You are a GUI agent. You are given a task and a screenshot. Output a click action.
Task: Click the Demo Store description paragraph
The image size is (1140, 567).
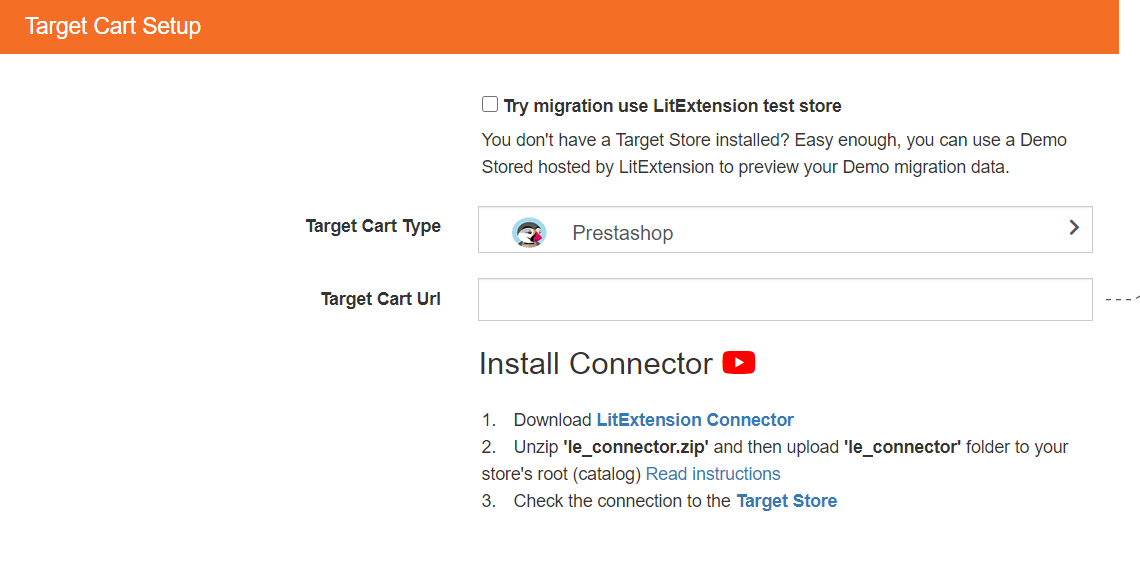click(774, 153)
